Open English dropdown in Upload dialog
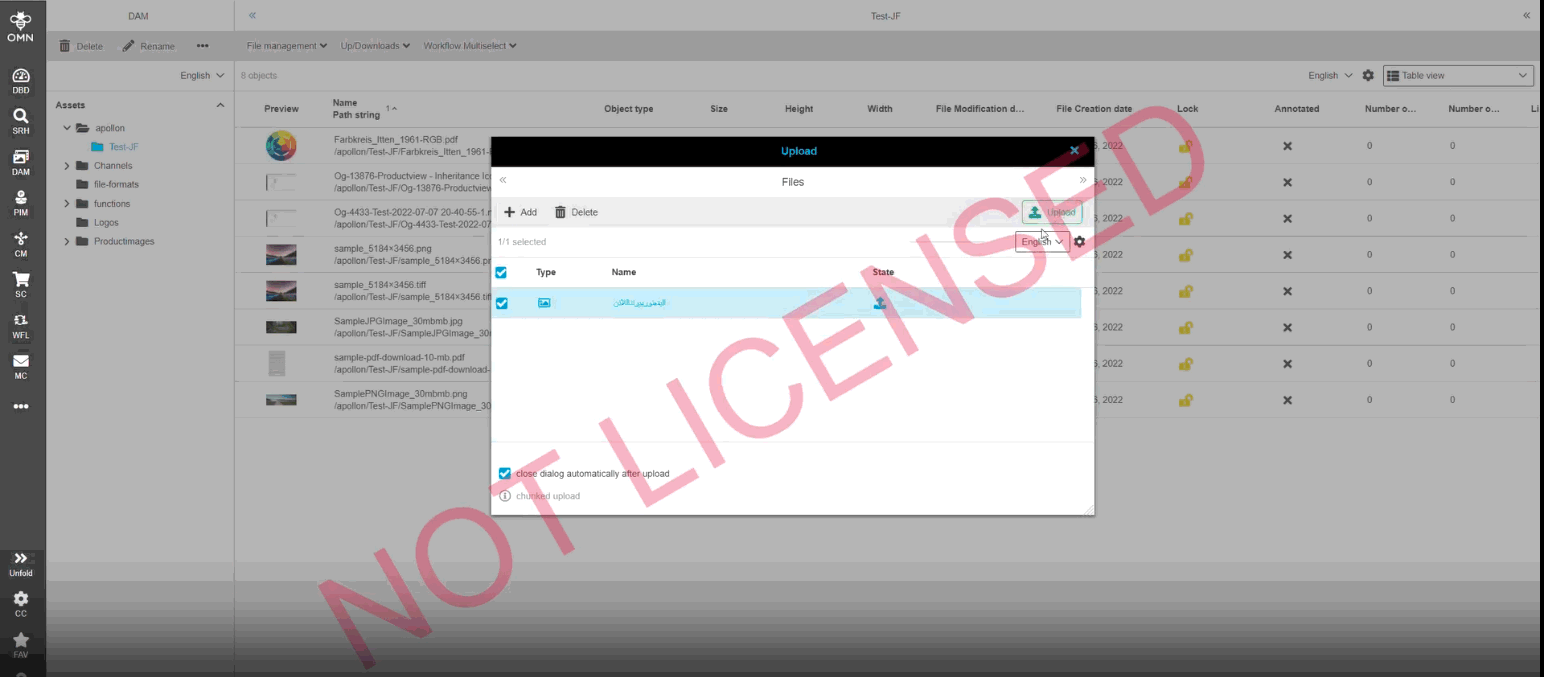The image size is (1544, 677). click(x=1042, y=241)
